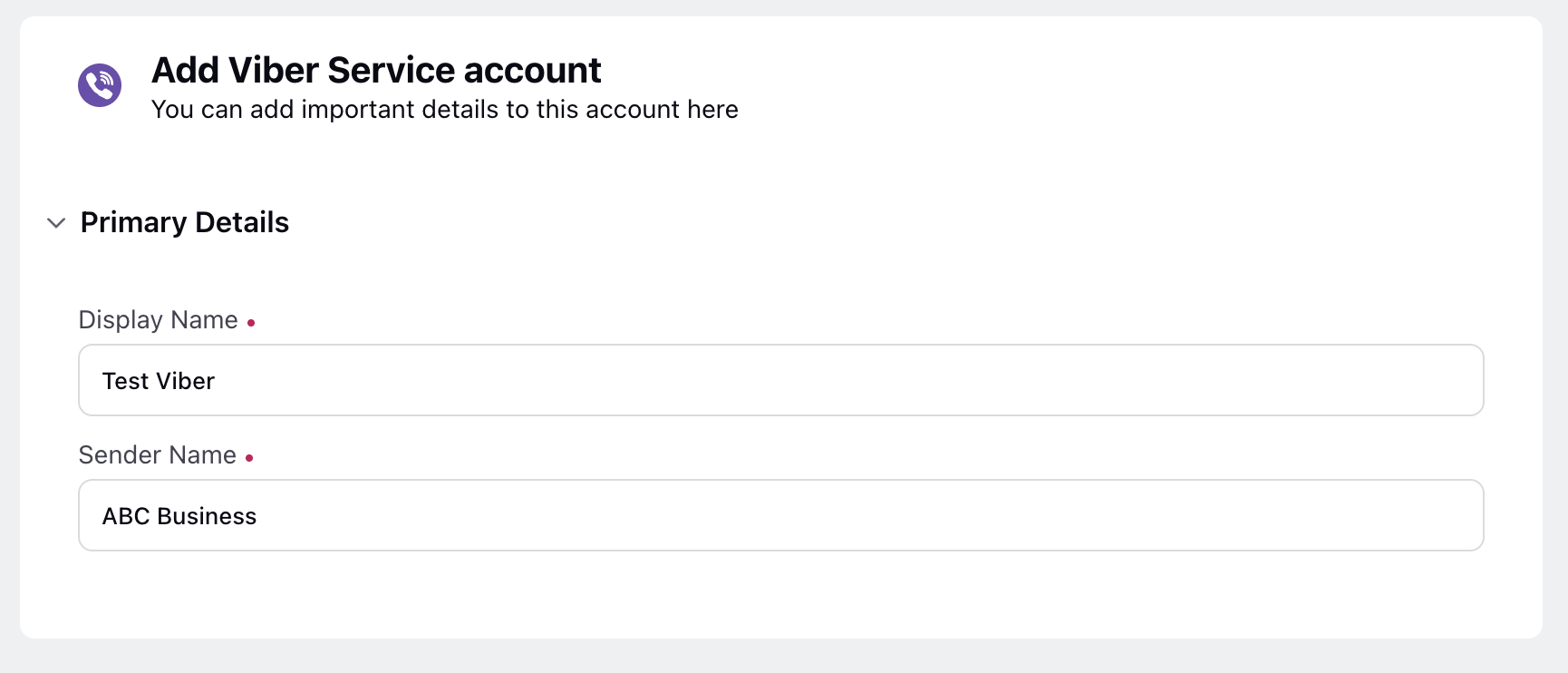The image size is (1568, 673).
Task: Click the red required dot beside Display Name
Action: 251,323
